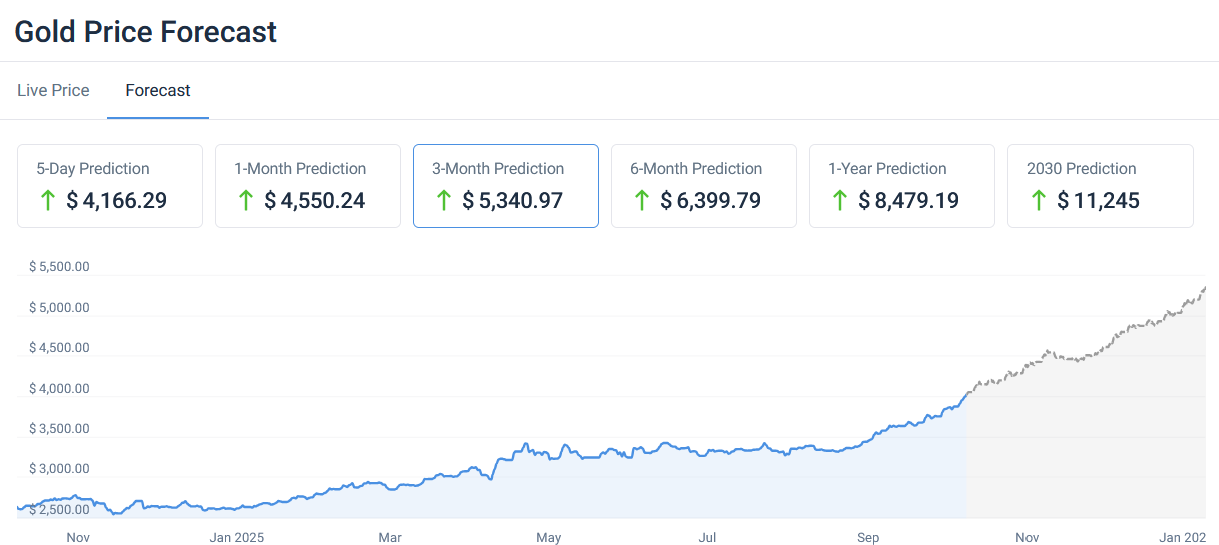
Task: Click the $ 3,000.00 y-axis label
Action: [59, 469]
